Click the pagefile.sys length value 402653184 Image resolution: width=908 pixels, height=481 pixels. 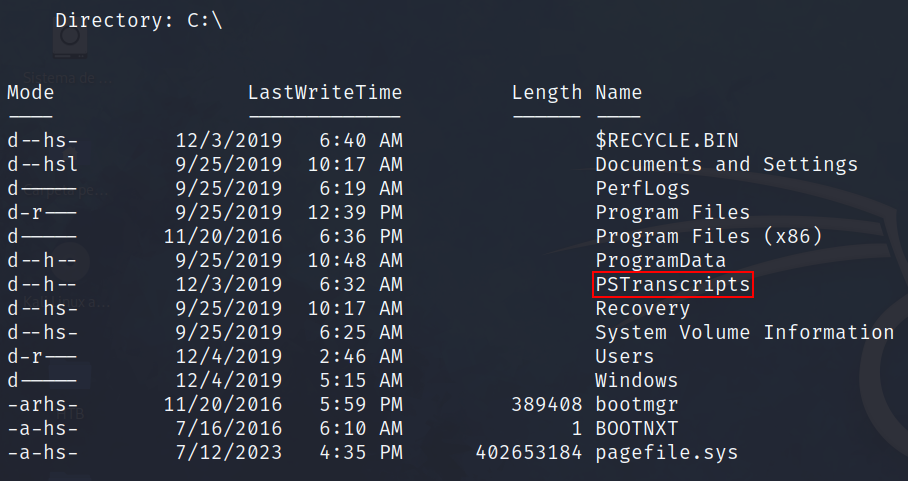point(528,452)
